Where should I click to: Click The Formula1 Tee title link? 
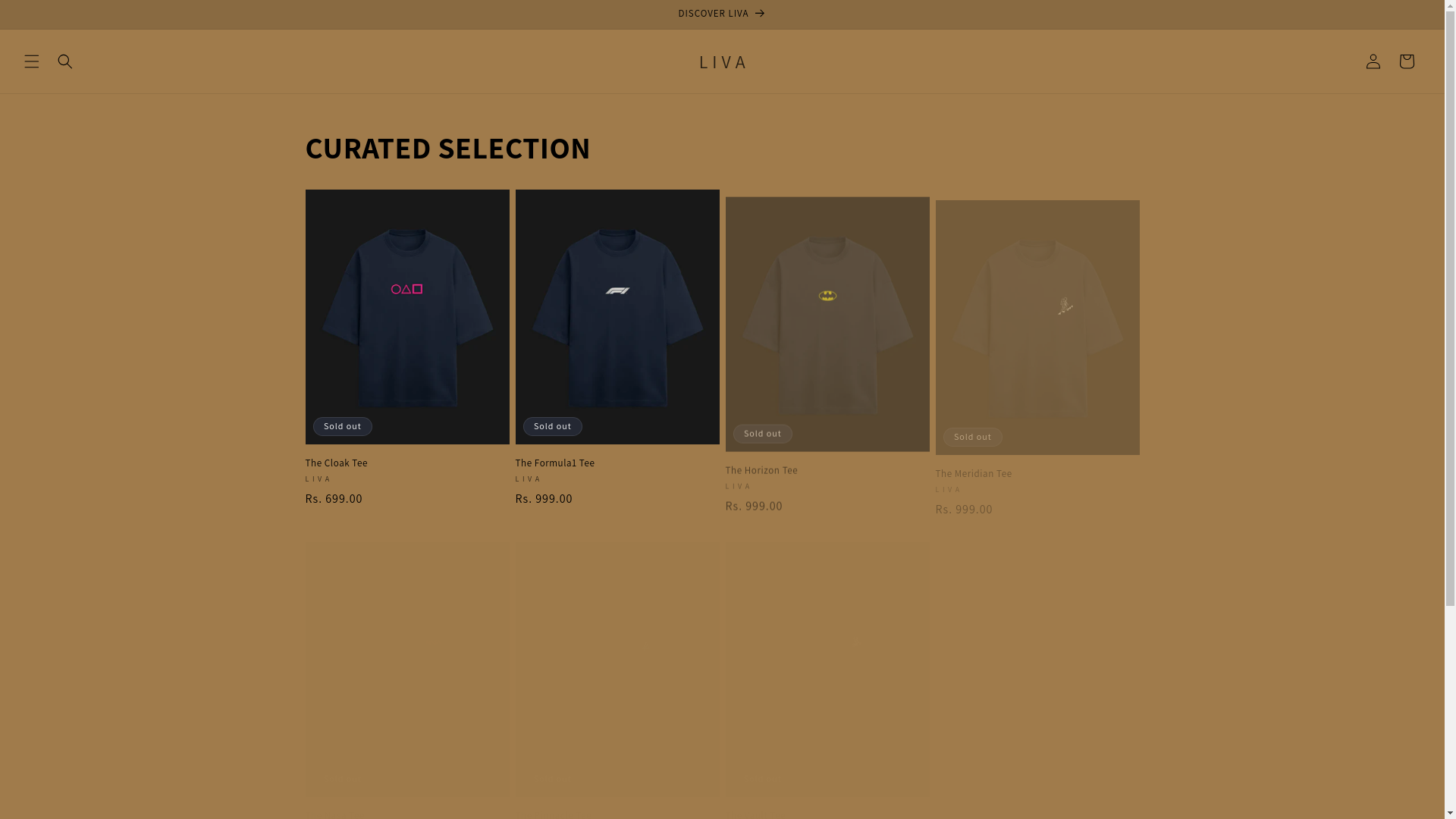click(x=555, y=463)
